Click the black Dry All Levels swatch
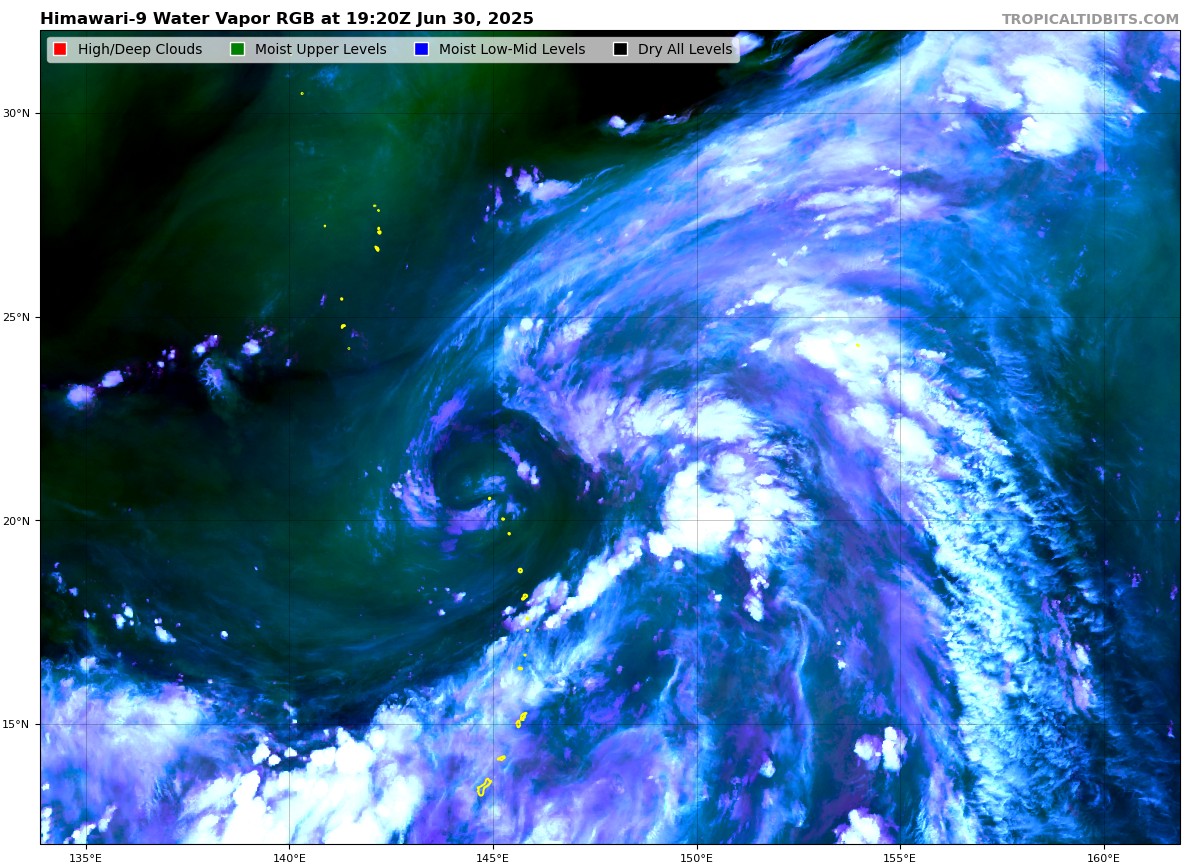The image size is (1200, 867). tap(620, 50)
